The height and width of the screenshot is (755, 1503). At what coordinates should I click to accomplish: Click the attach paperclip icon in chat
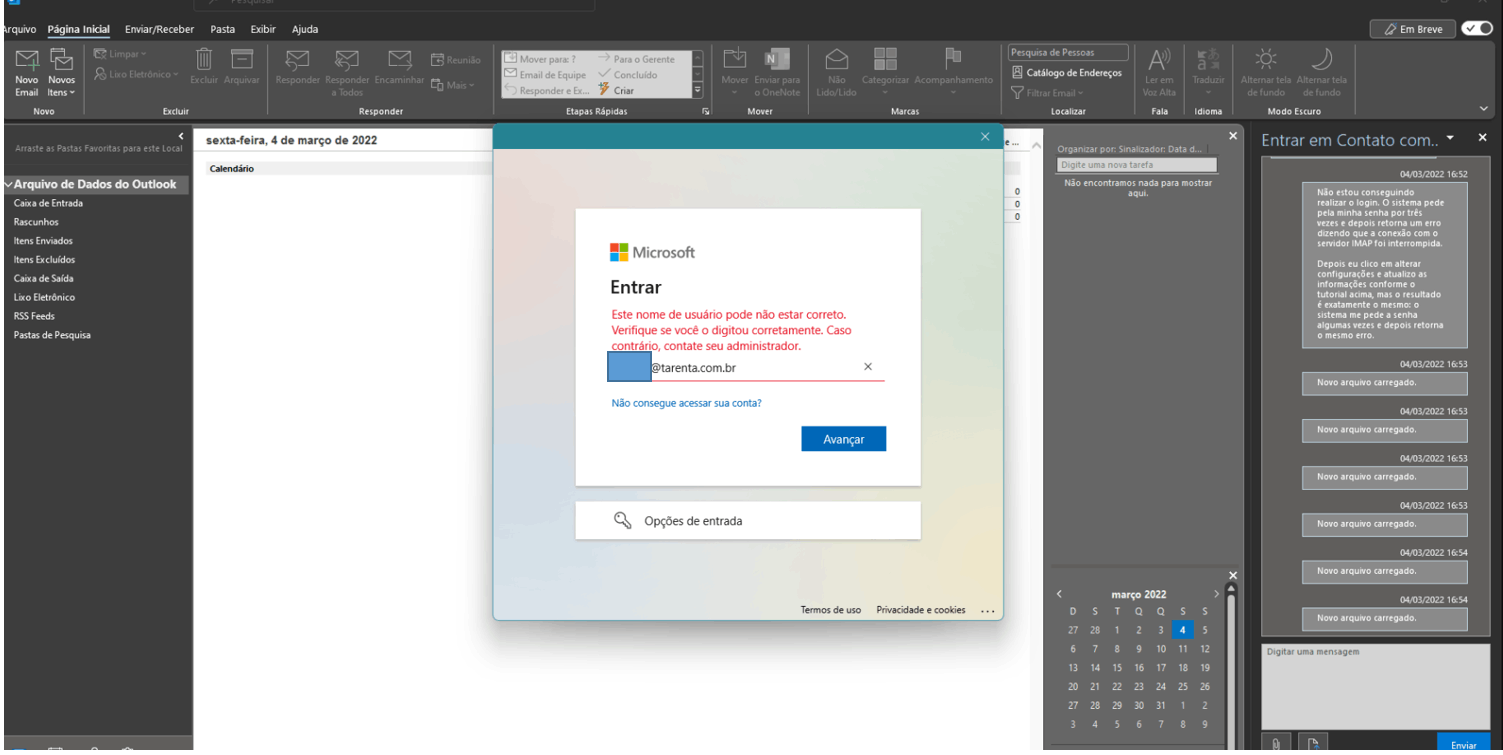point(1277,743)
